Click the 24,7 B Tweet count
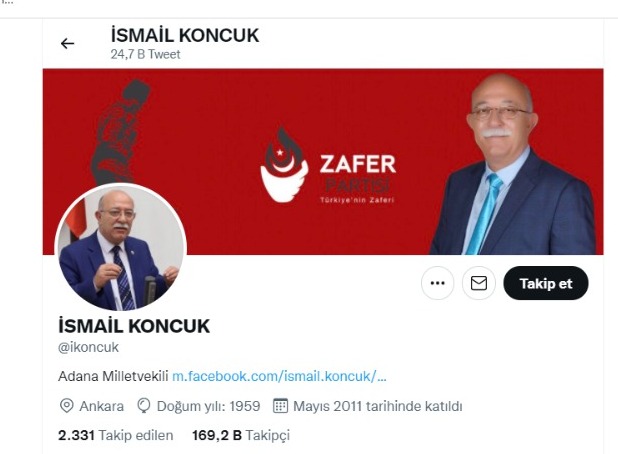The width and height of the screenshot is (618, 454). (145, 54)
